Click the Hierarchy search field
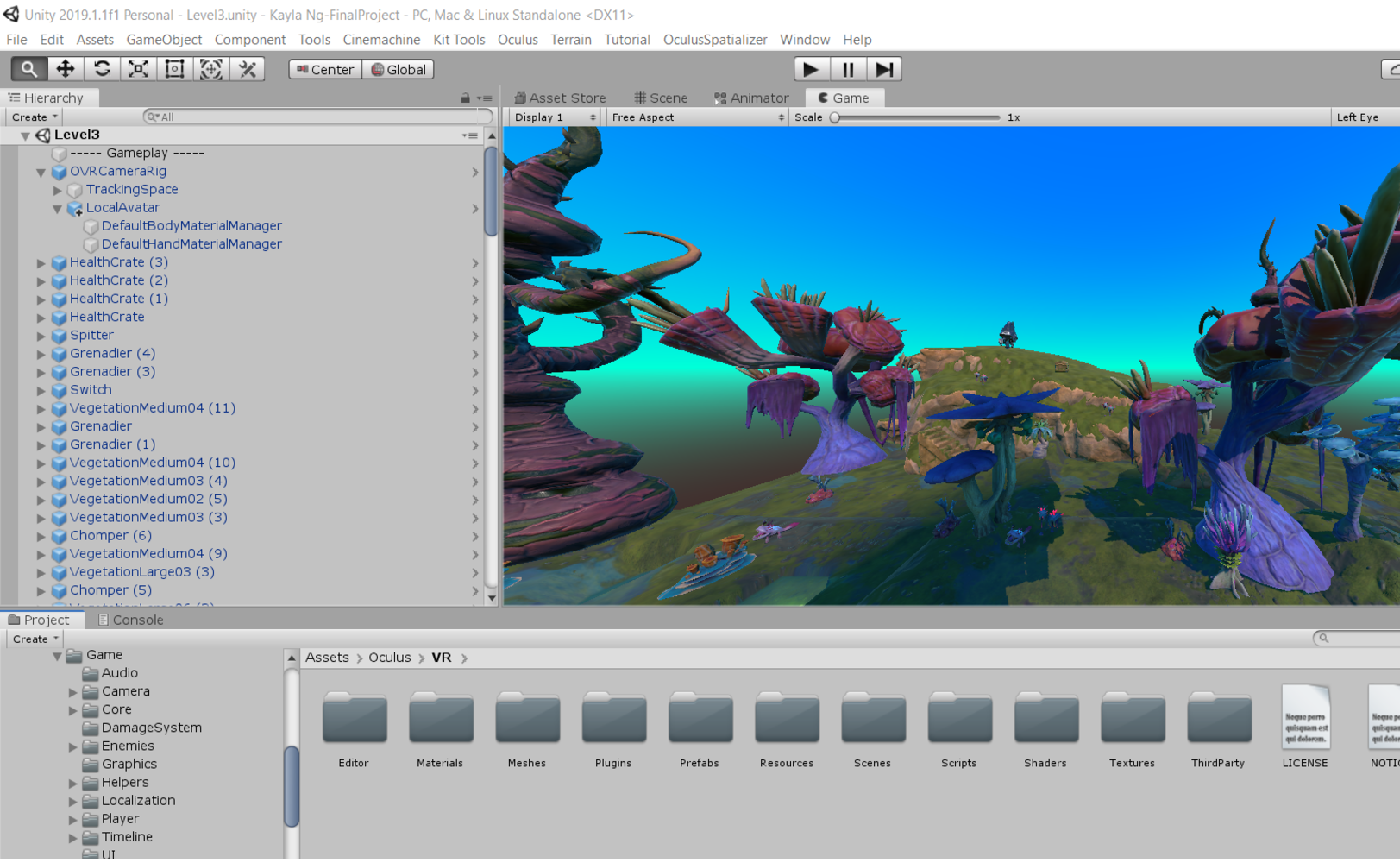The height and width of the screenshot is (863, 1400). point(317,117)
